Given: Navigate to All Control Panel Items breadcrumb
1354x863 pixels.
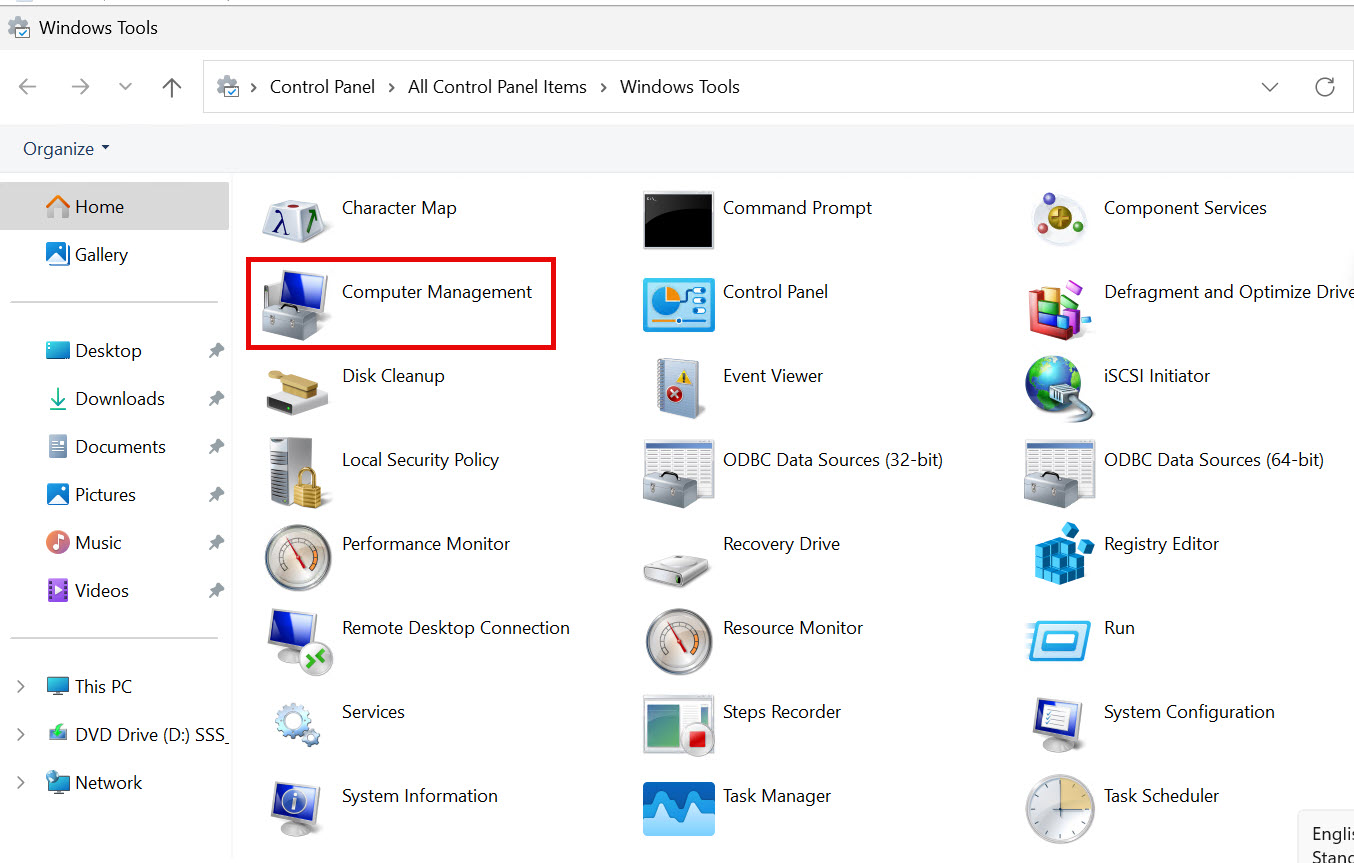Looking at the screenshot, I should (x=497, y=87).
